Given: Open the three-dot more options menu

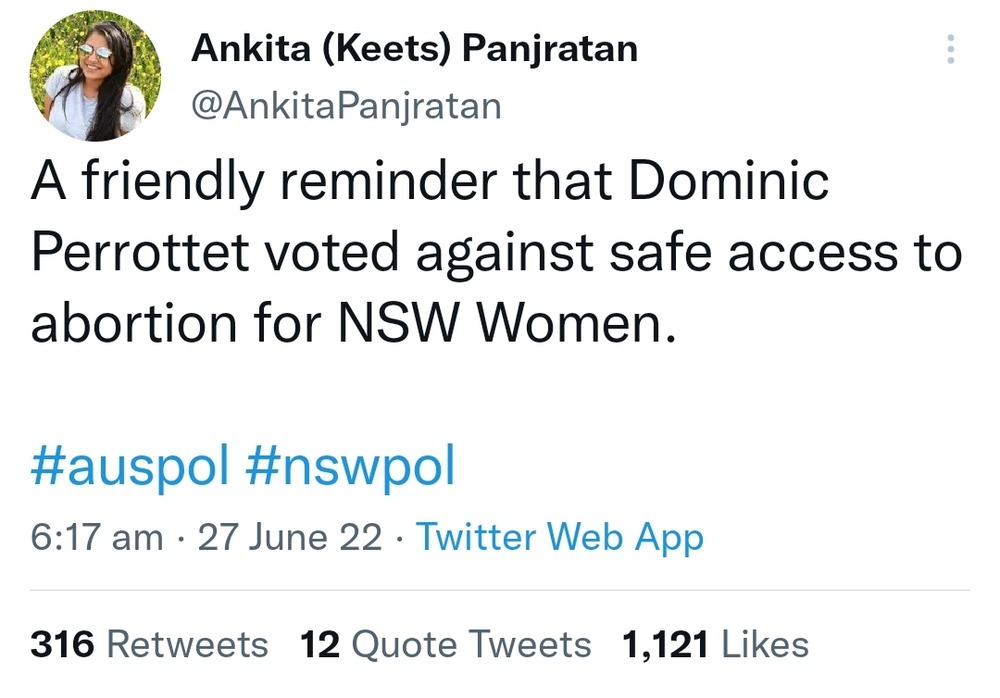Looking at the screenshot, I should (x=950, y=49).
